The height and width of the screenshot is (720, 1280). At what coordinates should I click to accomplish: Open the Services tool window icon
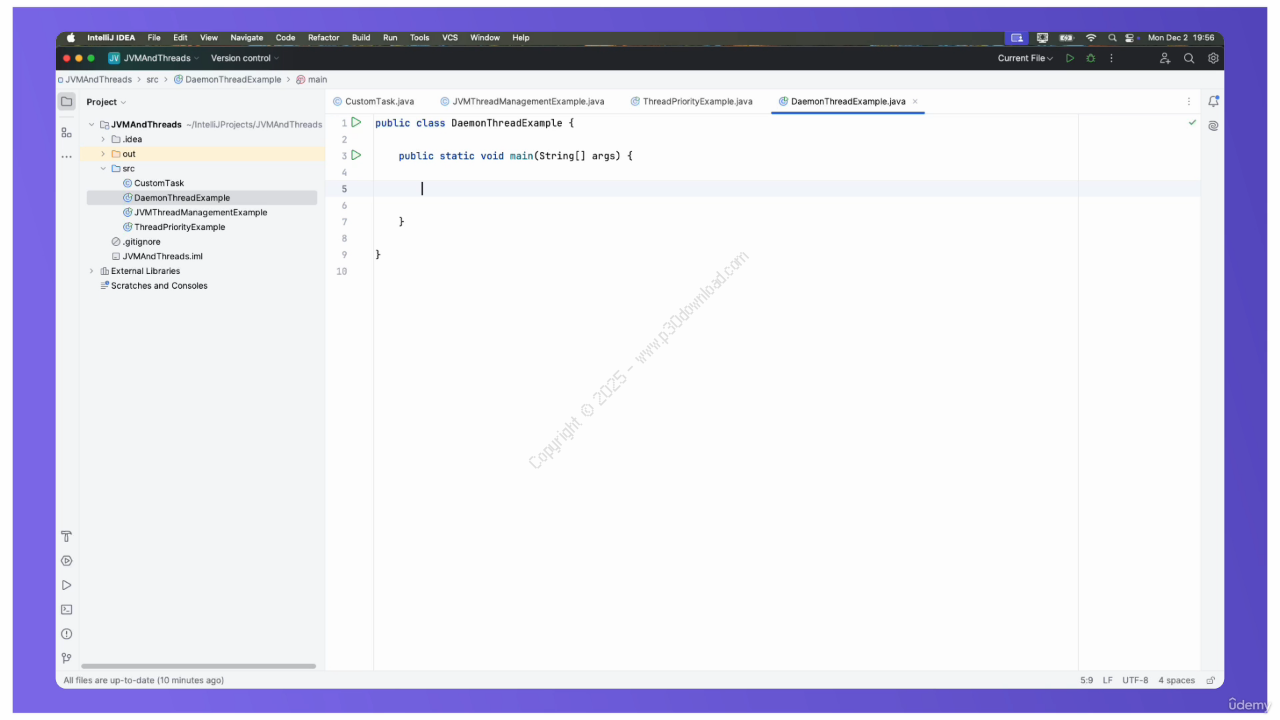pyautogui.click(x=66, y=561)
